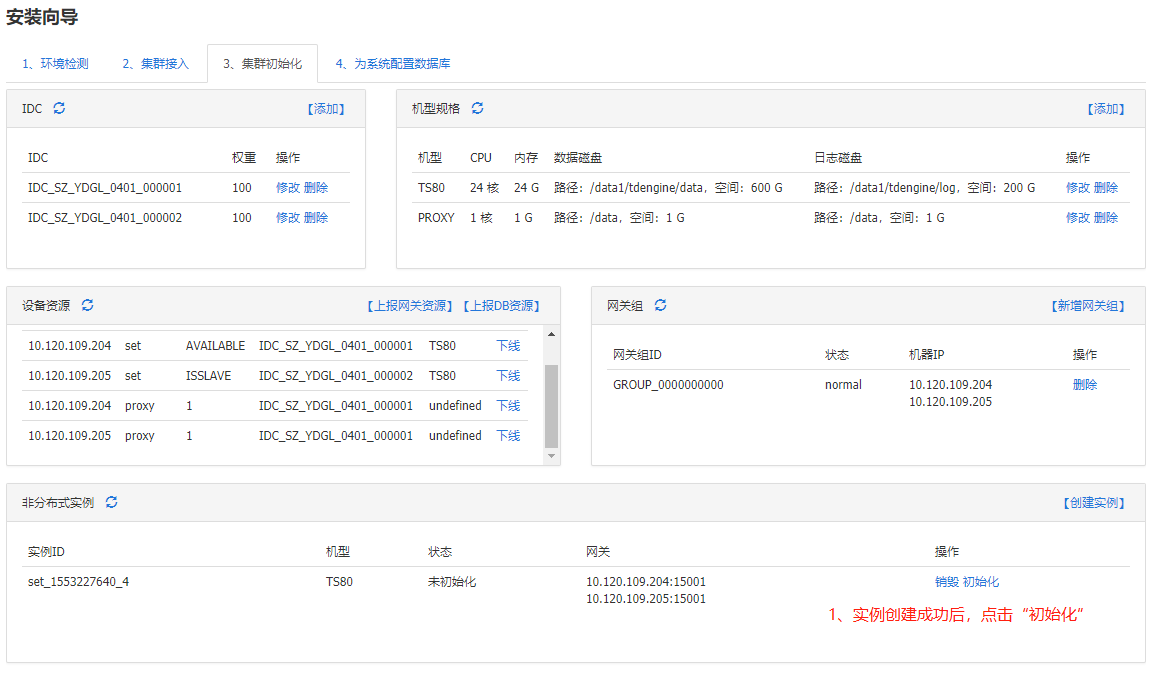1157x682 pixels.
Task: Click 创建实例 link
Action: coord(1094,503)
